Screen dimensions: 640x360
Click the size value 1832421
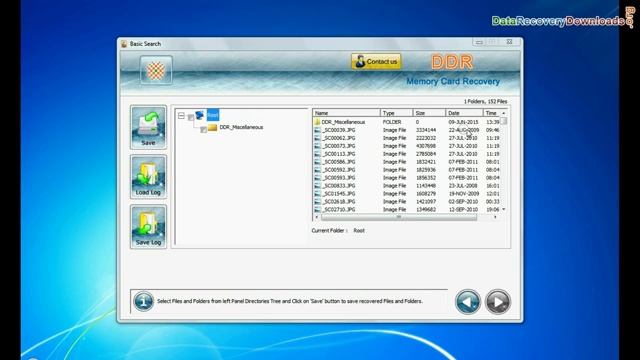pyautogui.click(x=426, y=162)
